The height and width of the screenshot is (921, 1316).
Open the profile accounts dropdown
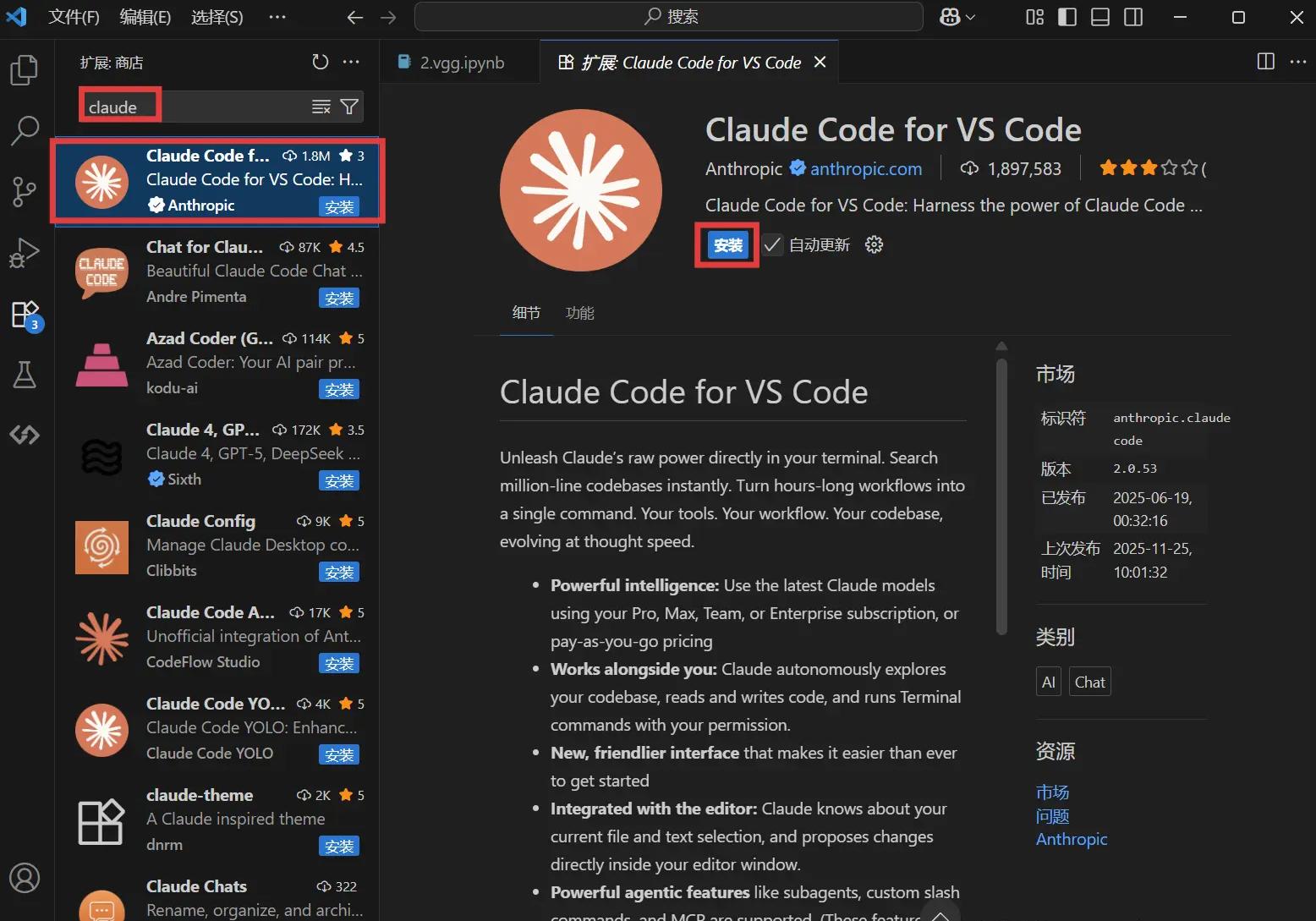(x=956, y=17)
